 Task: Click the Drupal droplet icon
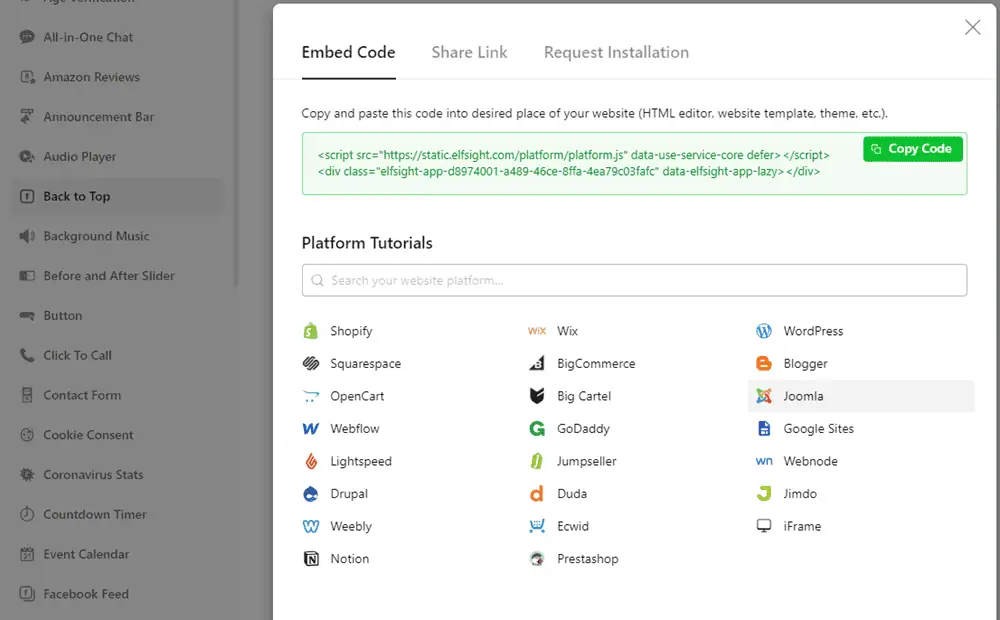[311, 494]
